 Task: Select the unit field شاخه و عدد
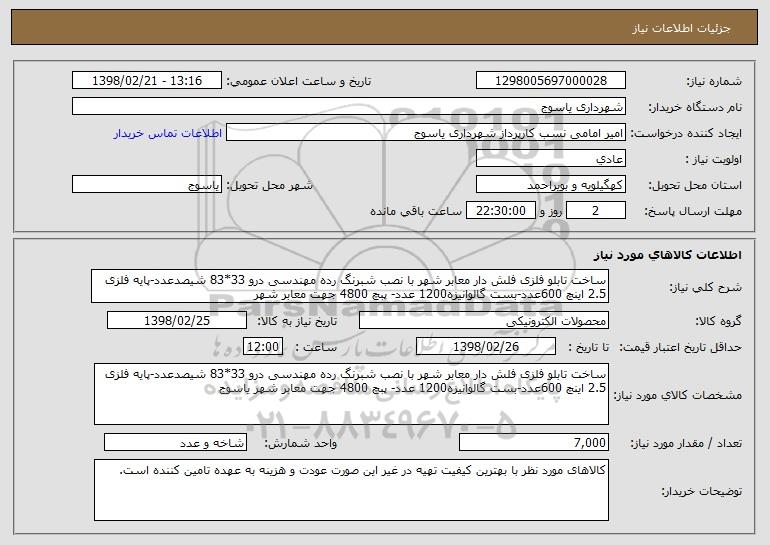pos(175,442)
